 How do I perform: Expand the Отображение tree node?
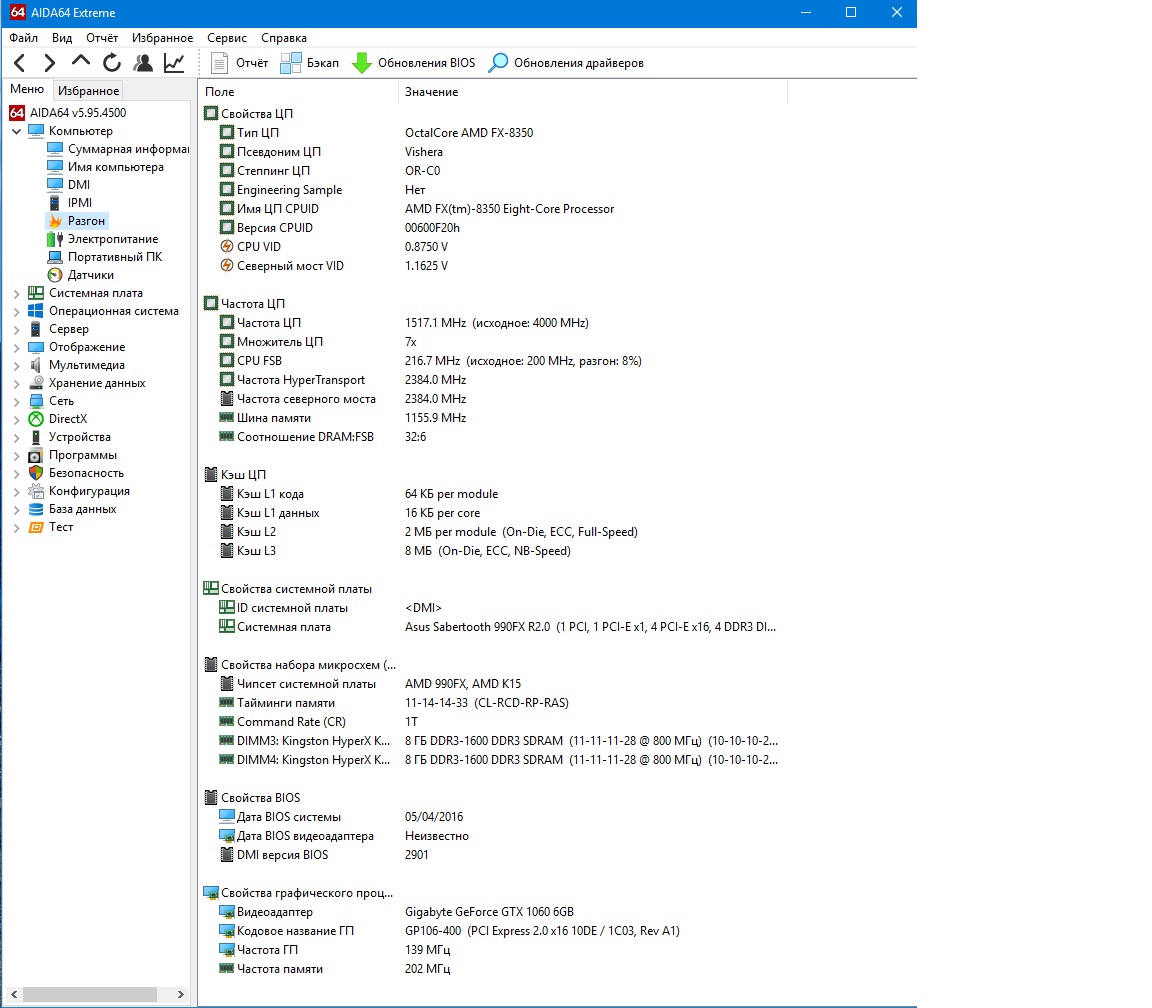pyautogui.click(x=16, y=348)
